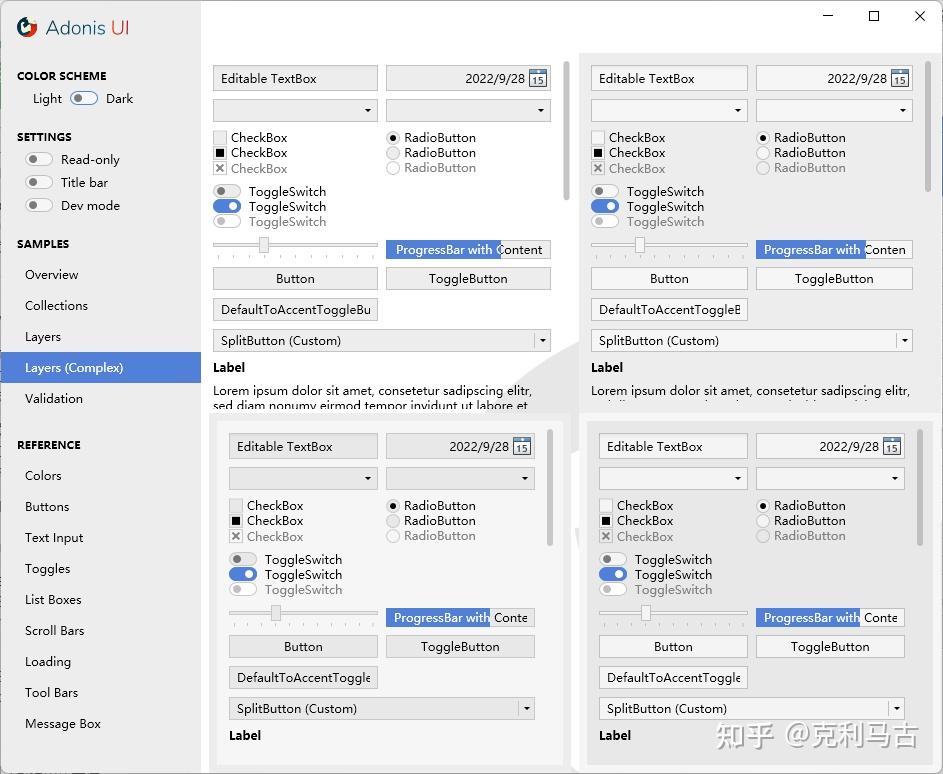Select Message Box in the sidebar
The width and height of the screenshot is (943, 774).
(x=63, y=723)
